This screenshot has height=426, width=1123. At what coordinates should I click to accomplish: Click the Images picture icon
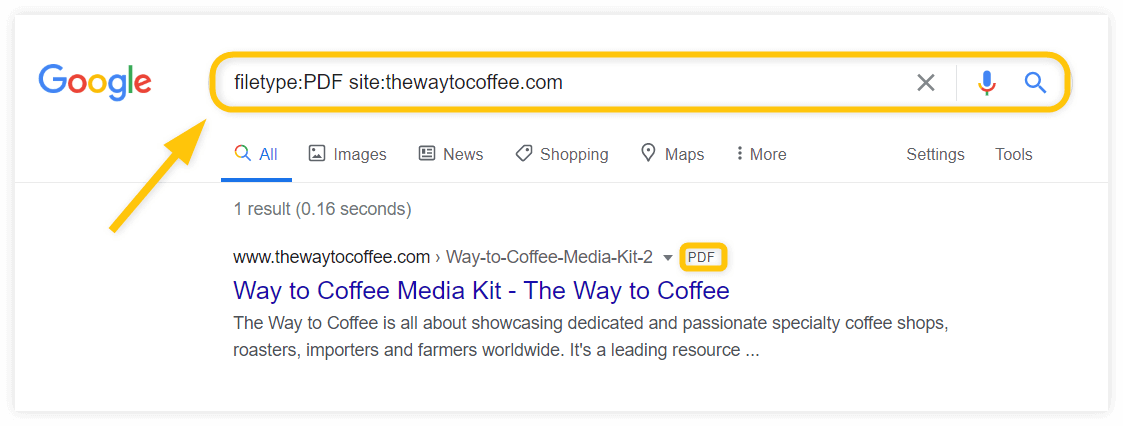click(317, 153)
